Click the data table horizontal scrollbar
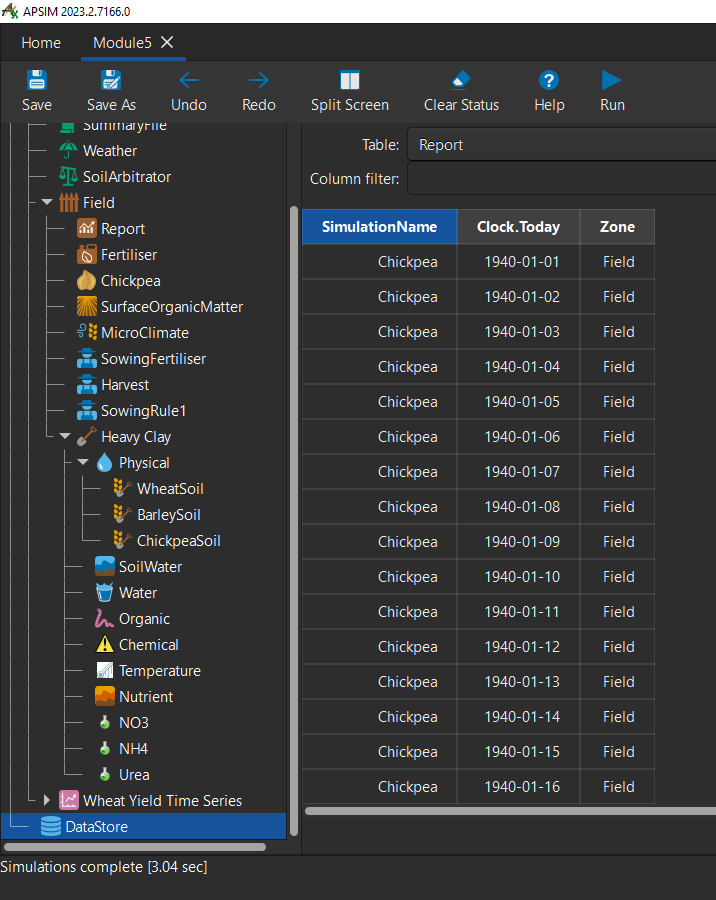This screenshot has height=900, width=716. pos(510,811)
